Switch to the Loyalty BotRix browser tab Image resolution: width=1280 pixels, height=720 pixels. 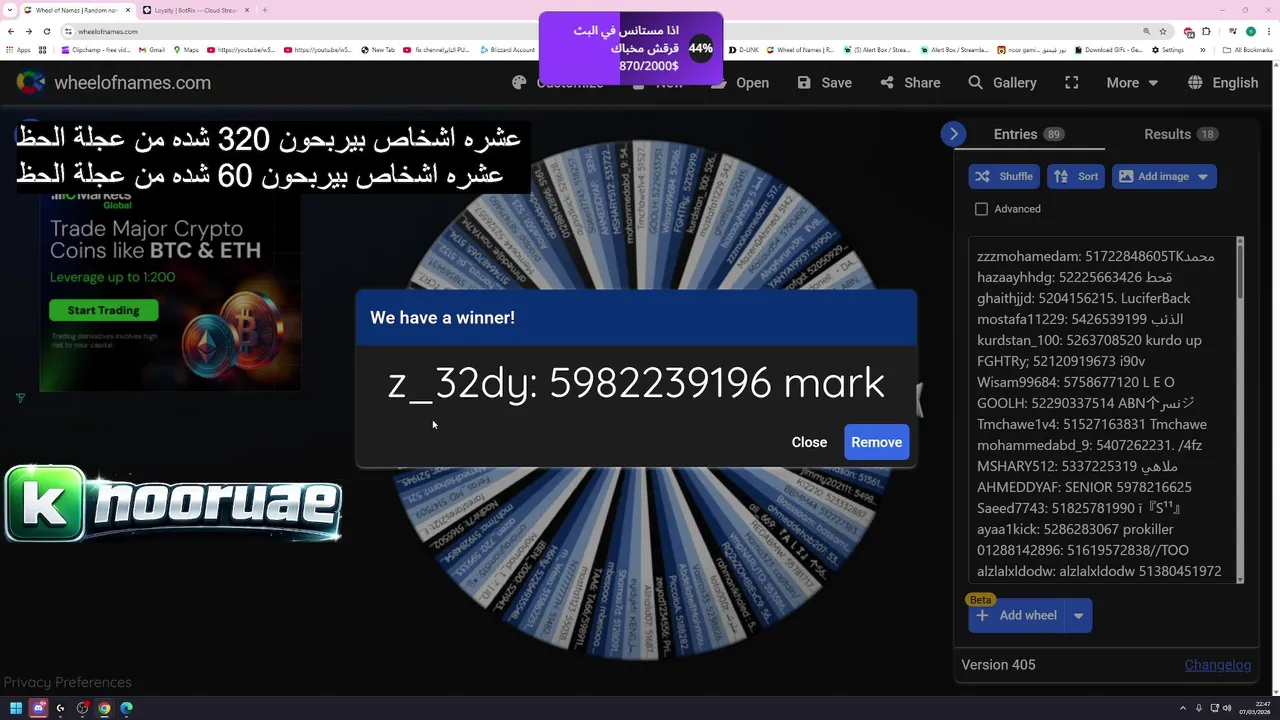pos(195,10)
